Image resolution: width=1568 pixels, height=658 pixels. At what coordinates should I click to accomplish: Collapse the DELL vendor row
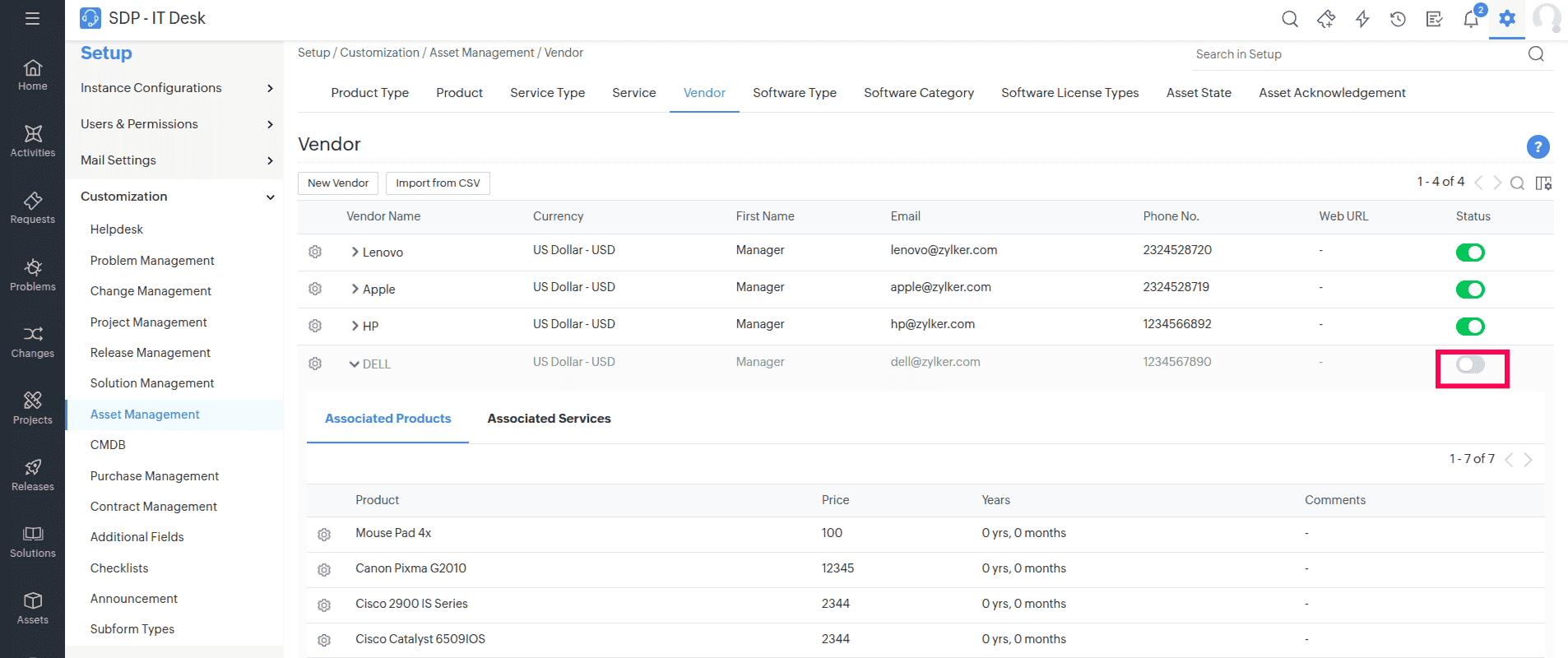(355, 364)
